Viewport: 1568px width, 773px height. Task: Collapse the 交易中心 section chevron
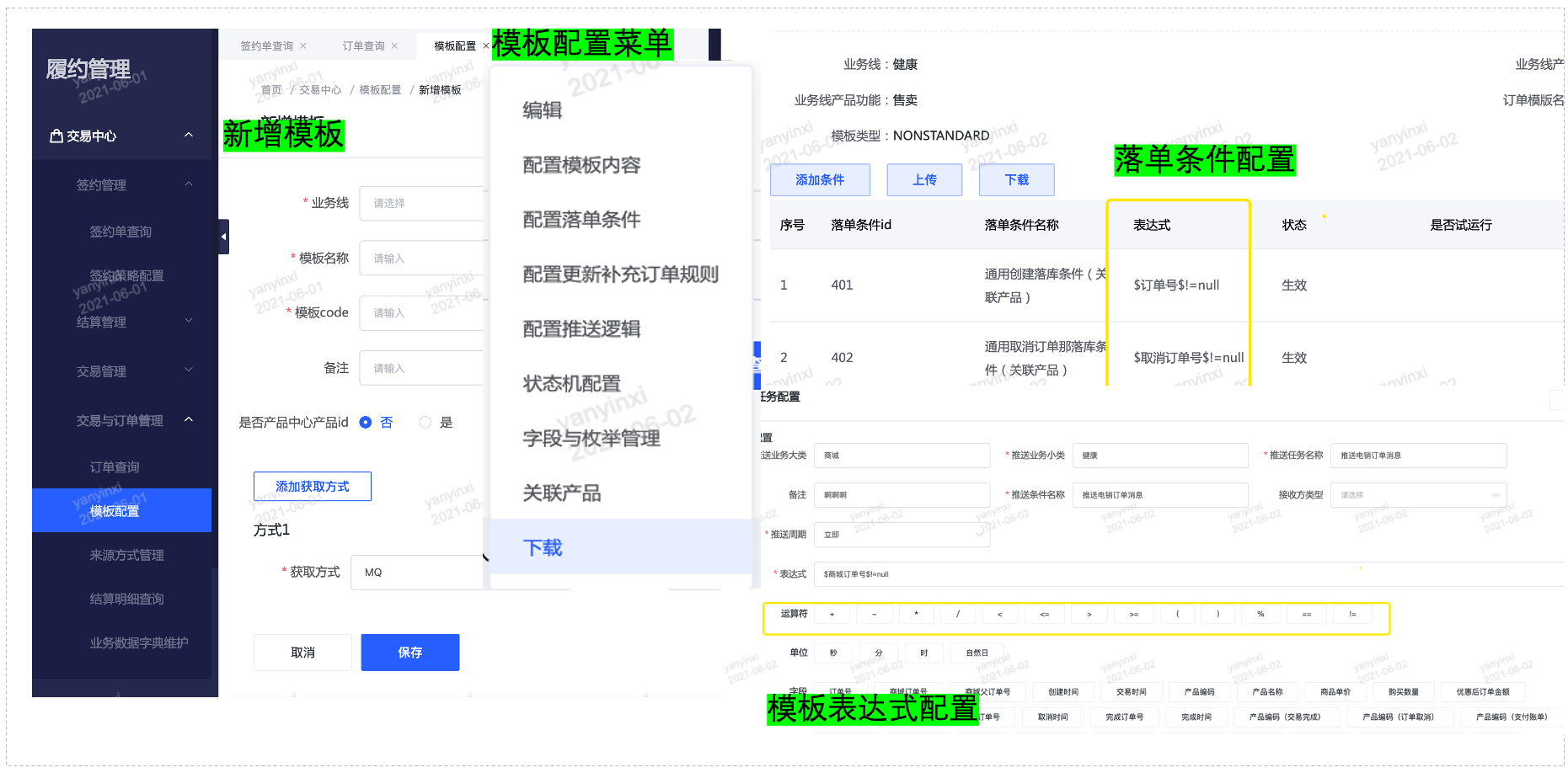[189, 135]
